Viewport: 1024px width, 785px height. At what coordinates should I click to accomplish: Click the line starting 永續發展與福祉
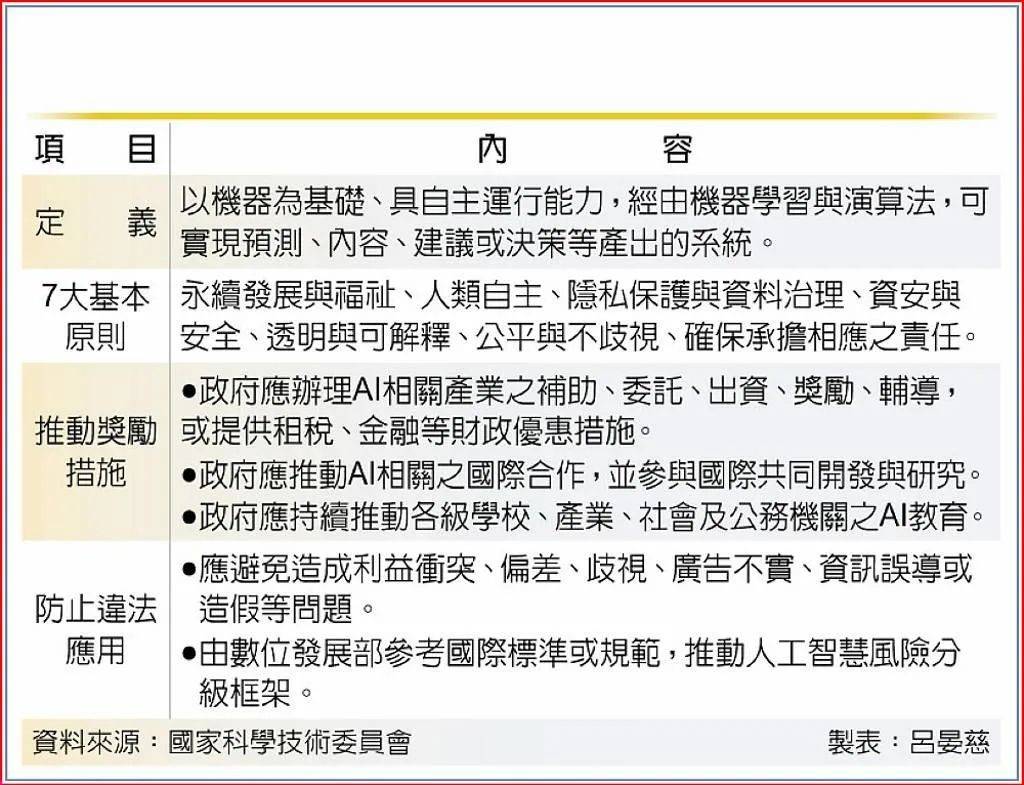click(x=570, y=296)
